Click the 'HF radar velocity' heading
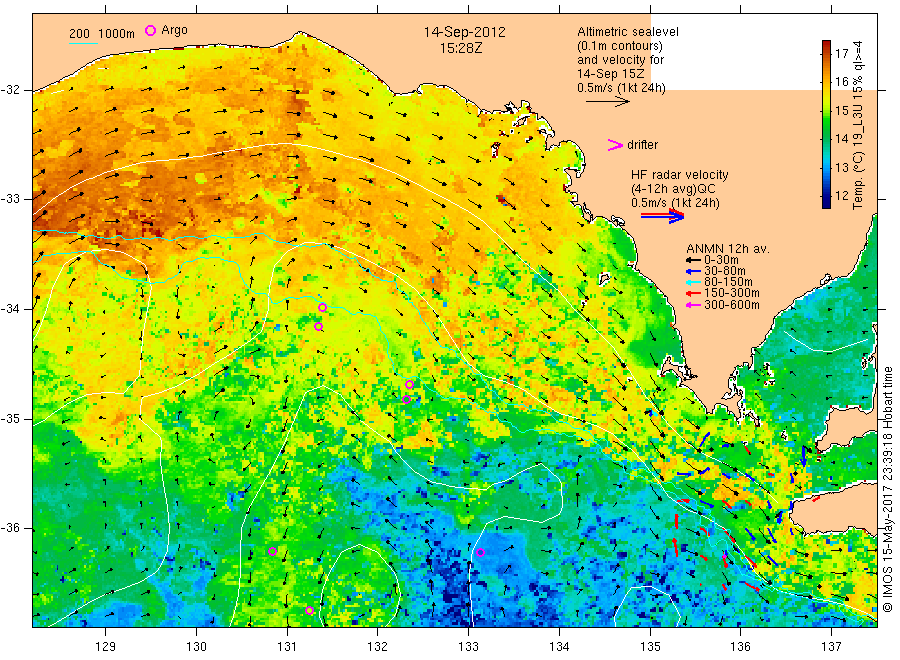900x660 pixels. 680,175
